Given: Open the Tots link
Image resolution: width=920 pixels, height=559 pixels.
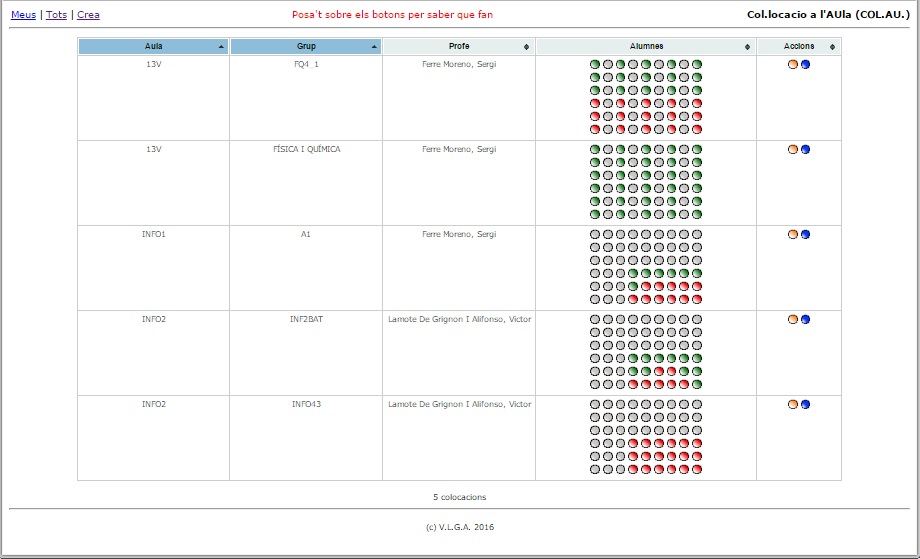Looking at the screenshot, I should (x=56, y=15).
